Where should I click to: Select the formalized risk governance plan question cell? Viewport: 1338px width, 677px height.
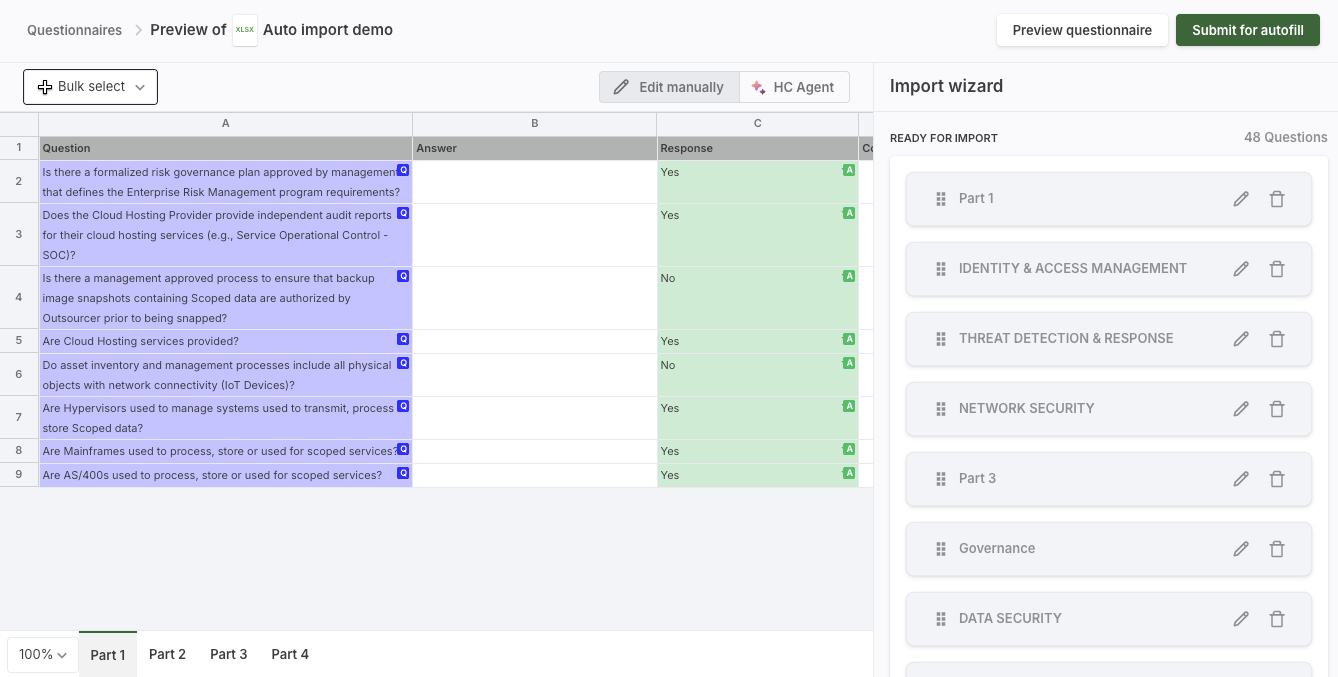coord(226,182)
